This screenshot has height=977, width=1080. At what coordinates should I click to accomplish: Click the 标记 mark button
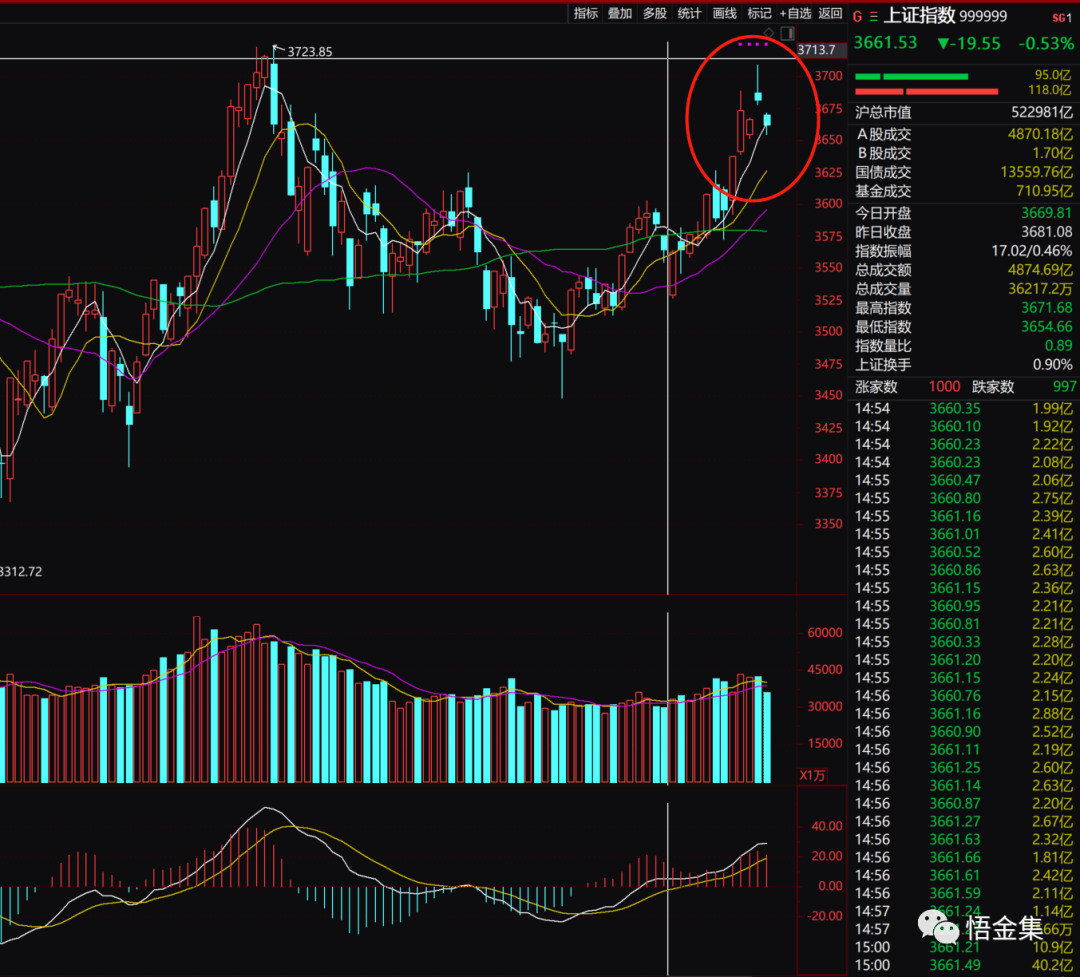click(759, 13)
